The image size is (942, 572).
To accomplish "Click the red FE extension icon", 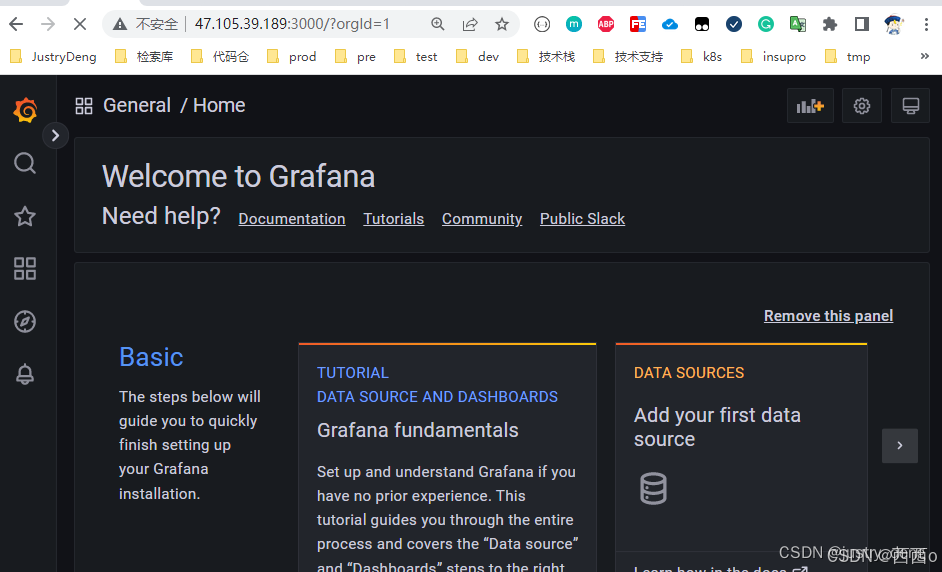I will (x=637, y=24).
